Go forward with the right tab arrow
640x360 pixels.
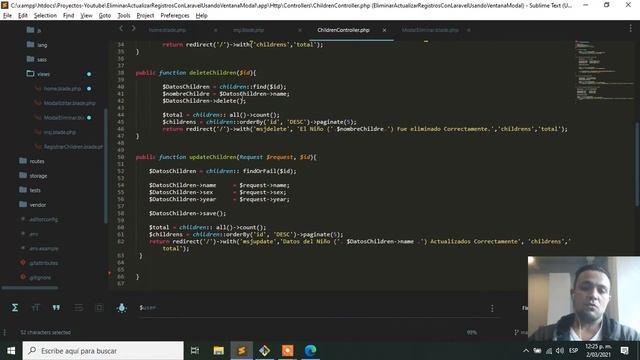click(133, 29)
